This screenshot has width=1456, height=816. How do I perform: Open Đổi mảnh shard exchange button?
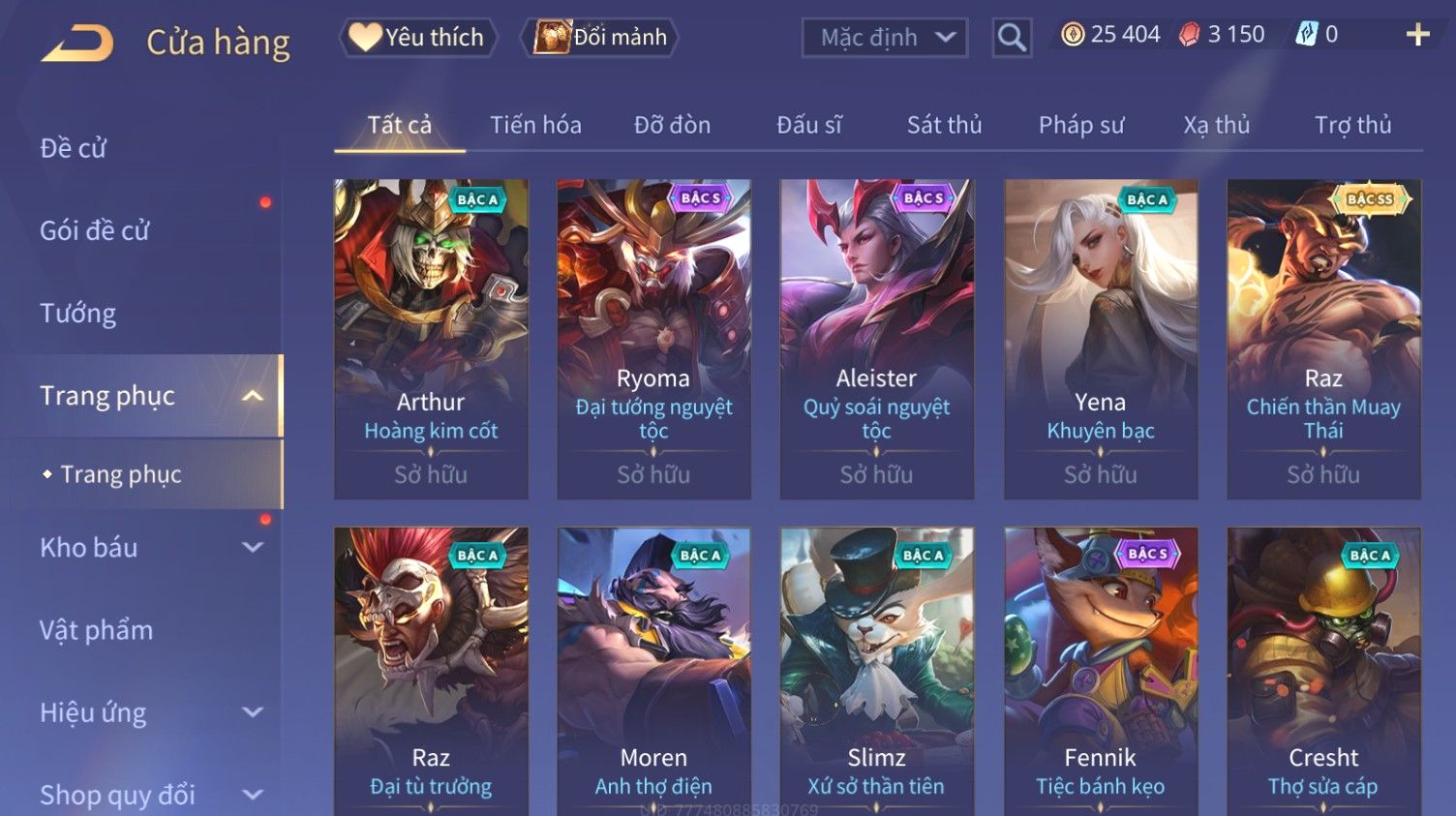[600, 37]
